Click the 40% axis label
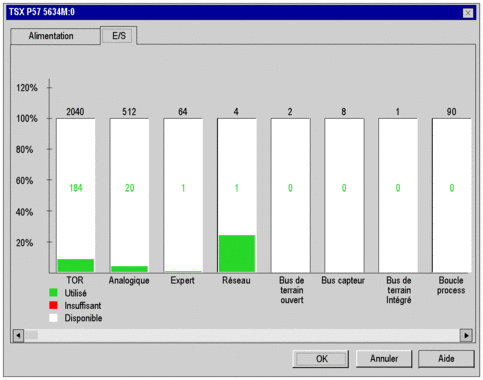Image resolution: width=483 pixels, height=380 pixels. 25,212
